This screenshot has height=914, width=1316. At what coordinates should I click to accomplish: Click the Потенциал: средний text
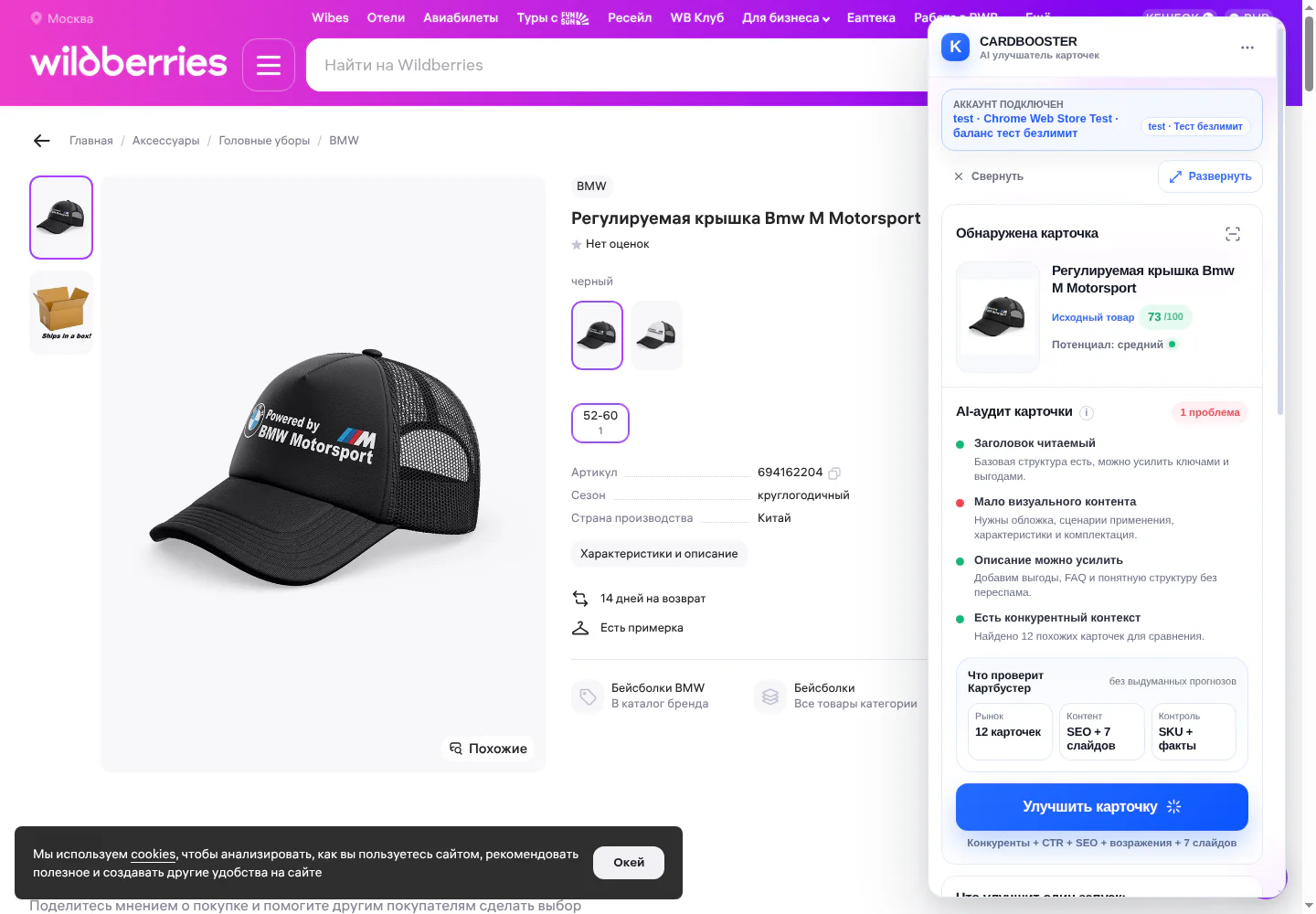click(x=1108, y=345)
